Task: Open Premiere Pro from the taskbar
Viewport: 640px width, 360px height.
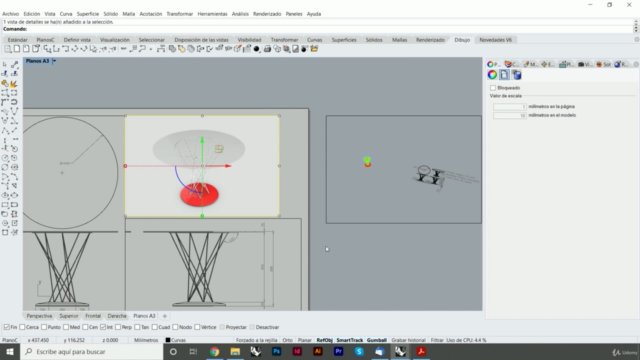Action: [x=338, y=351]
